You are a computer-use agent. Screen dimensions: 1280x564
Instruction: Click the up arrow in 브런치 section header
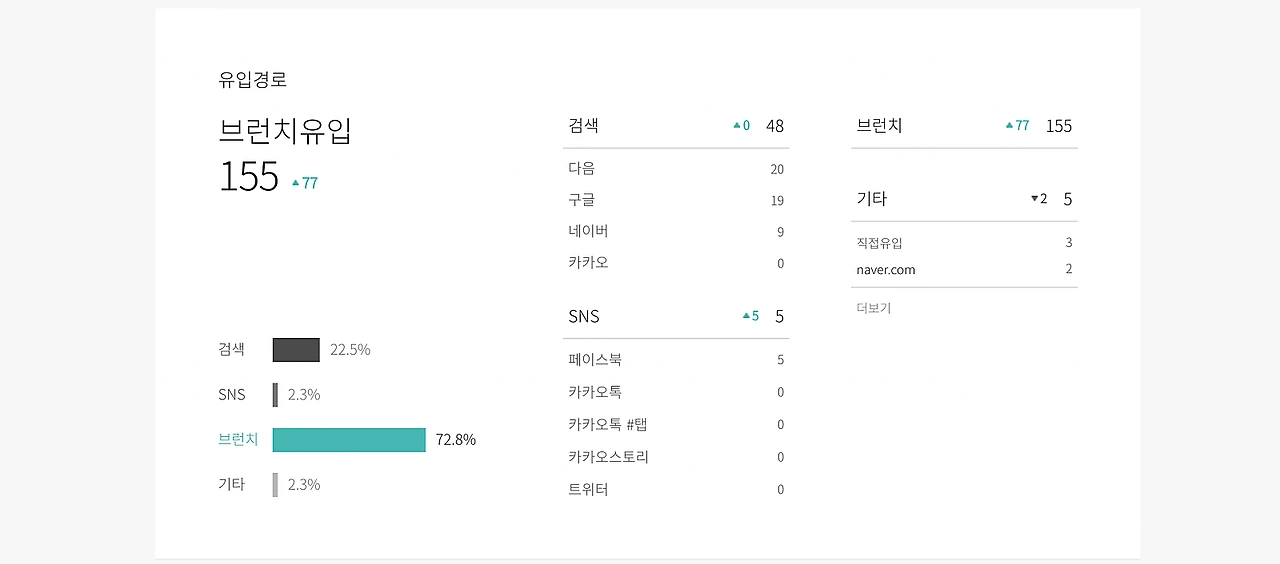pyautogui.click(x=1010, y=126)
